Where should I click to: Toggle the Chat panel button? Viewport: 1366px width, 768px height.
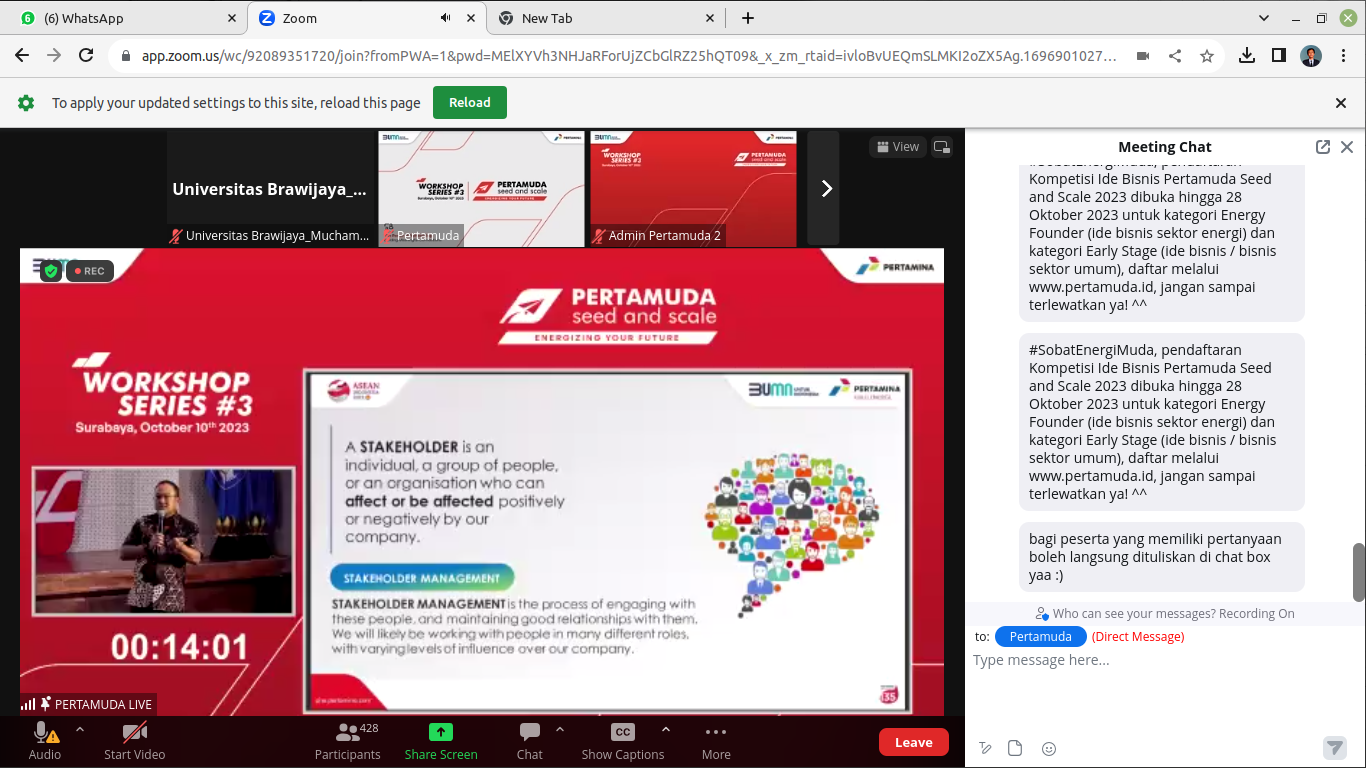coord(530,741)
